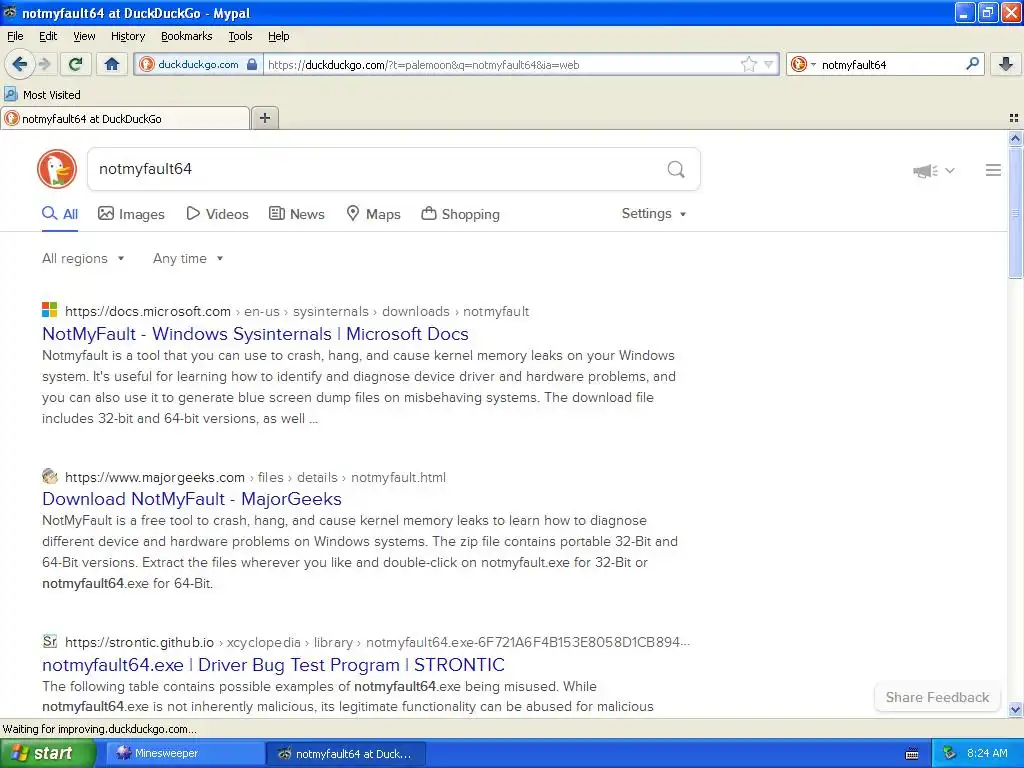Open notmyfault64.exe Driver Bug Test Program link
The width and height of the screenshot is (1024, 768).
pos(273,665)
